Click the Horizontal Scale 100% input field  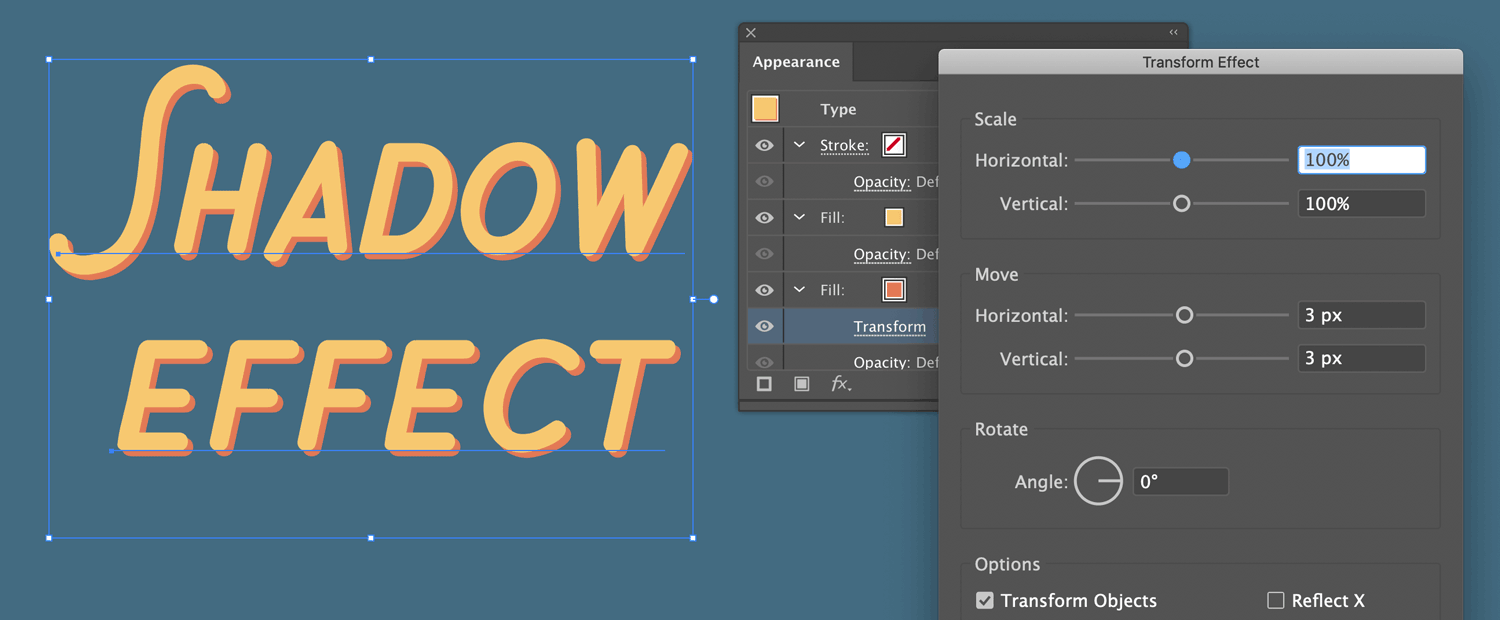click(1361, 159)
